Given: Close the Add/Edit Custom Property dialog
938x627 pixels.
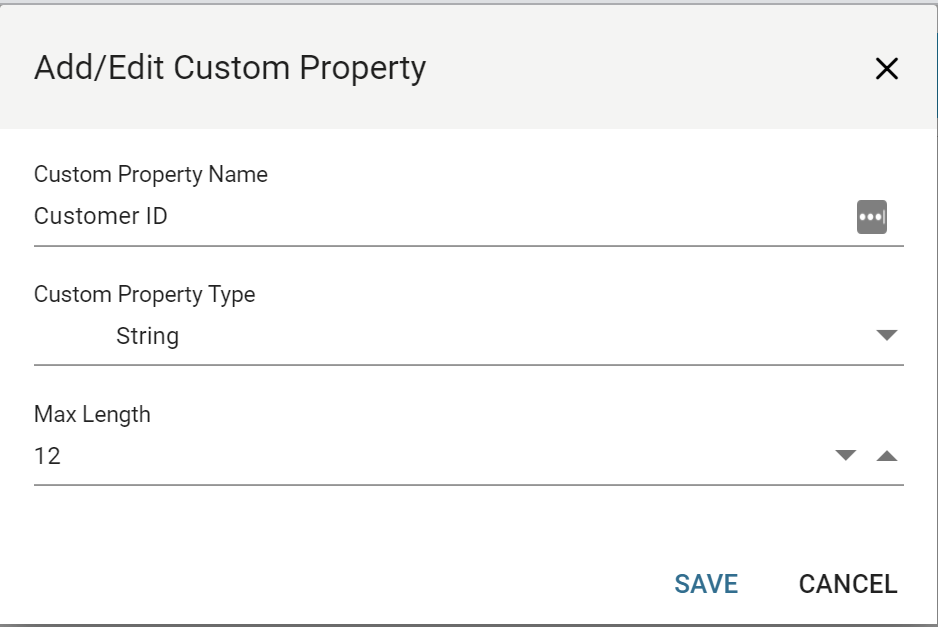Looking at the screenshot, I should pyautogui.click(x=887, y=68).
